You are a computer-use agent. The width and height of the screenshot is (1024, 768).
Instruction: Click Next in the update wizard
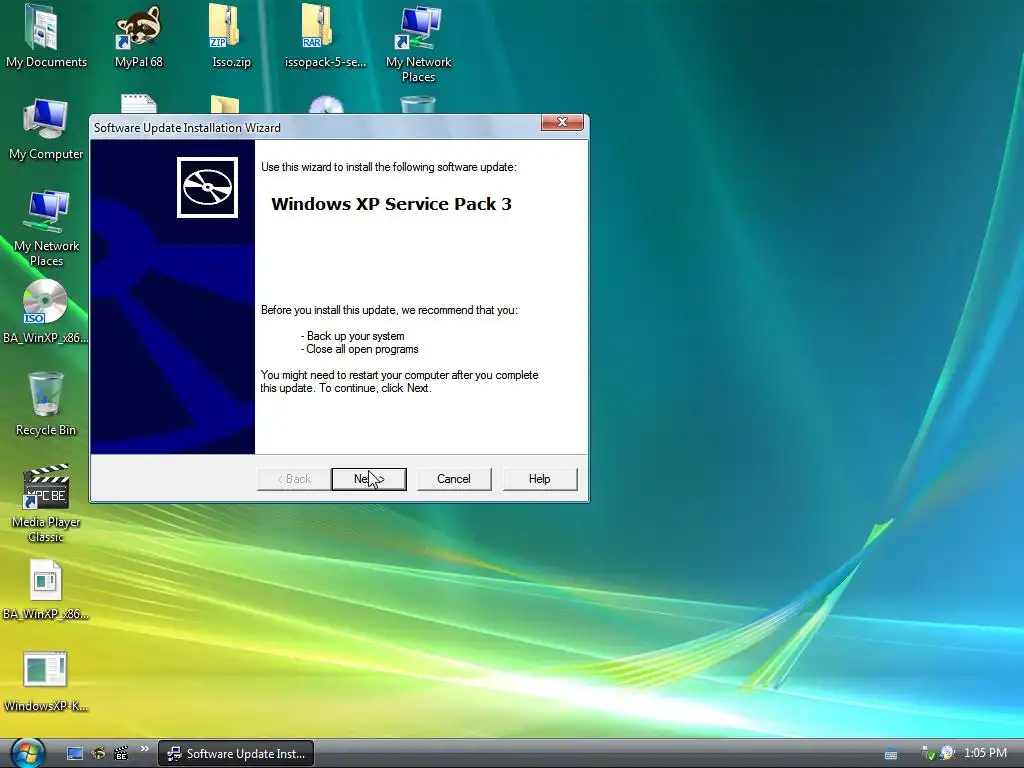[369, 479]
